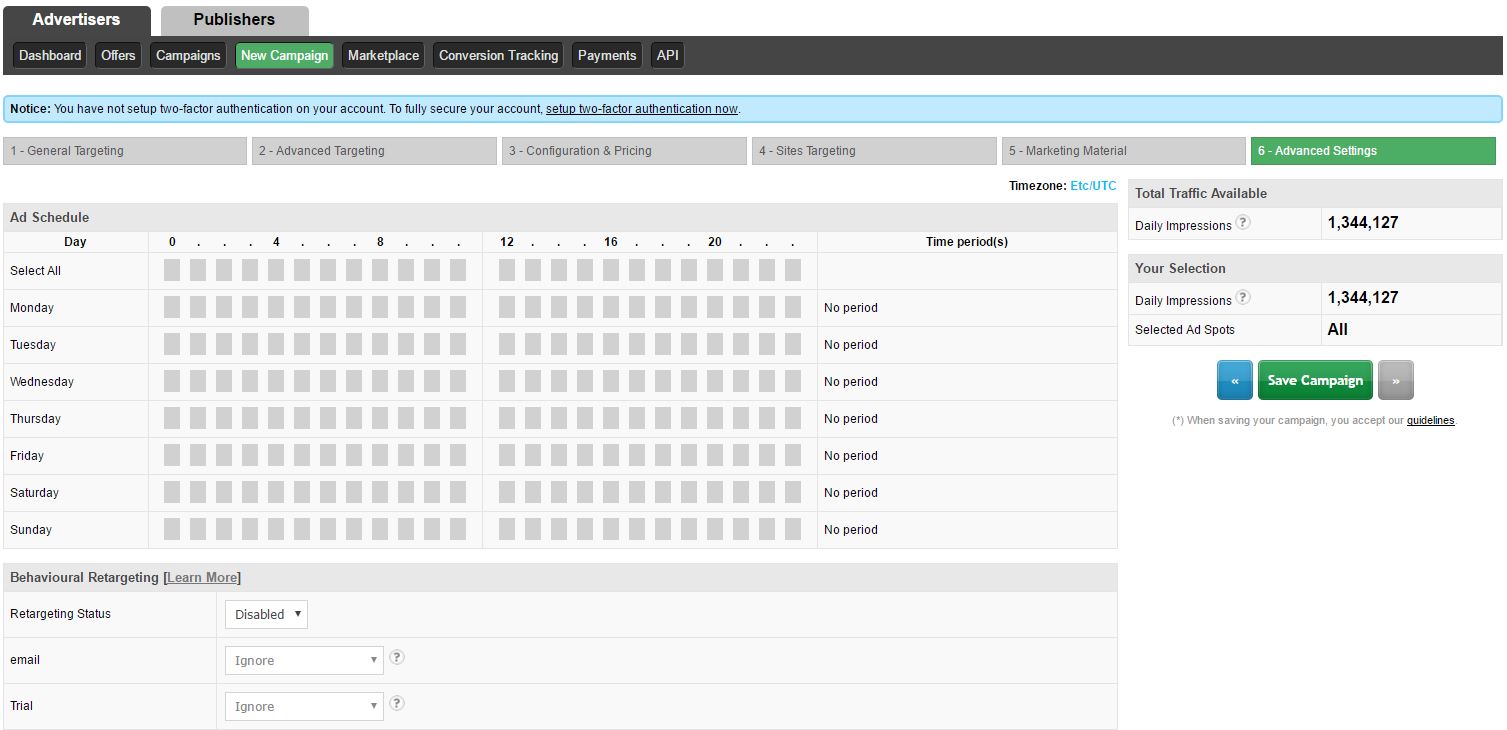Click the help icon next to Trial dropdown
The width and height of the screenshot is (1507, 730).
397,704
